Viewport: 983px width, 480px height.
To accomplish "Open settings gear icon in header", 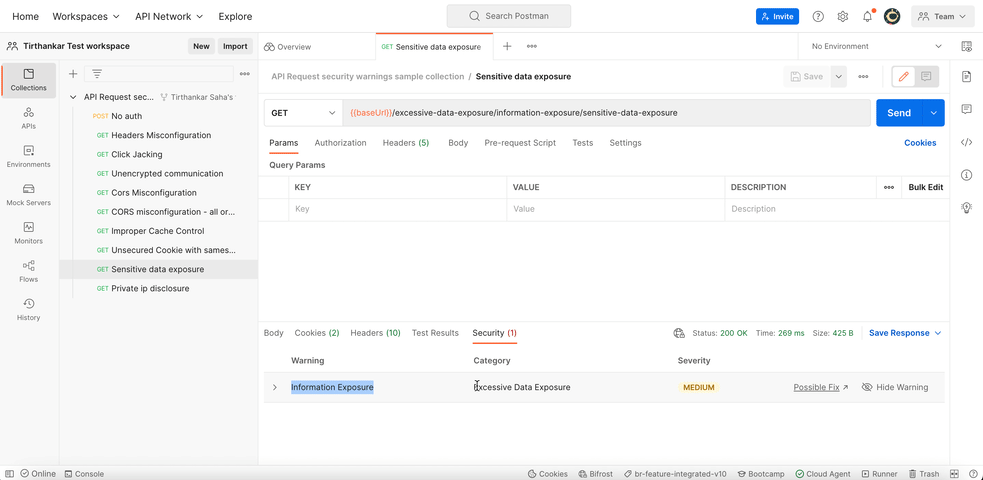I will click(843, 16).
